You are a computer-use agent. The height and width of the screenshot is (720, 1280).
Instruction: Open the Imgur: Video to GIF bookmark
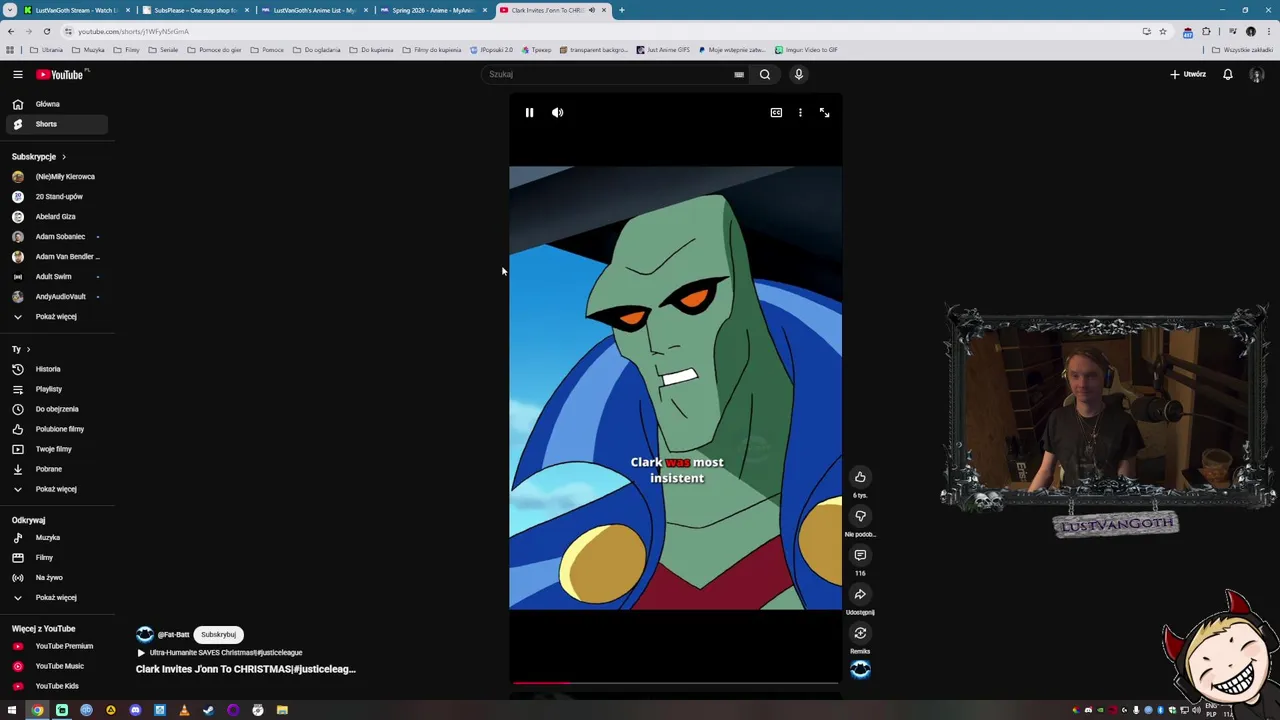click(x=806, y=50)
